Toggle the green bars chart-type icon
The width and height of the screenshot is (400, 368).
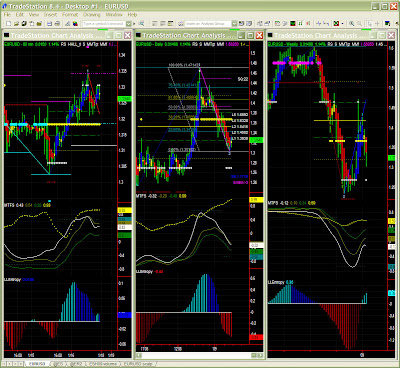point(300,24)
